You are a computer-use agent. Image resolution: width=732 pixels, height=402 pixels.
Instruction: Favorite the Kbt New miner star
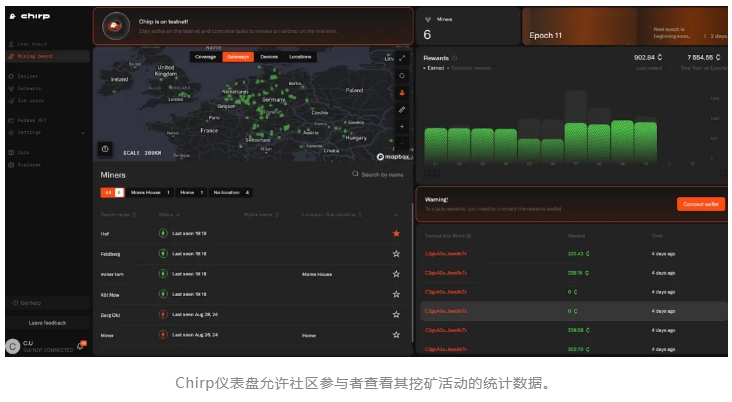click(396, 294)
